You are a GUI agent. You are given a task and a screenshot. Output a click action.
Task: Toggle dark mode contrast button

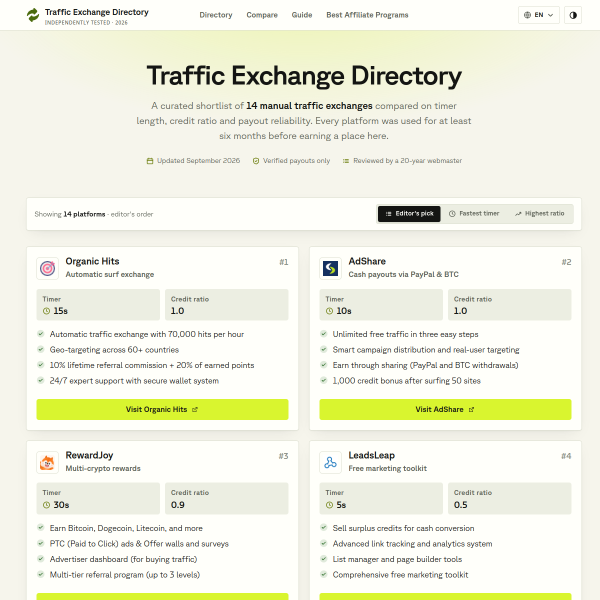[573, 15]
